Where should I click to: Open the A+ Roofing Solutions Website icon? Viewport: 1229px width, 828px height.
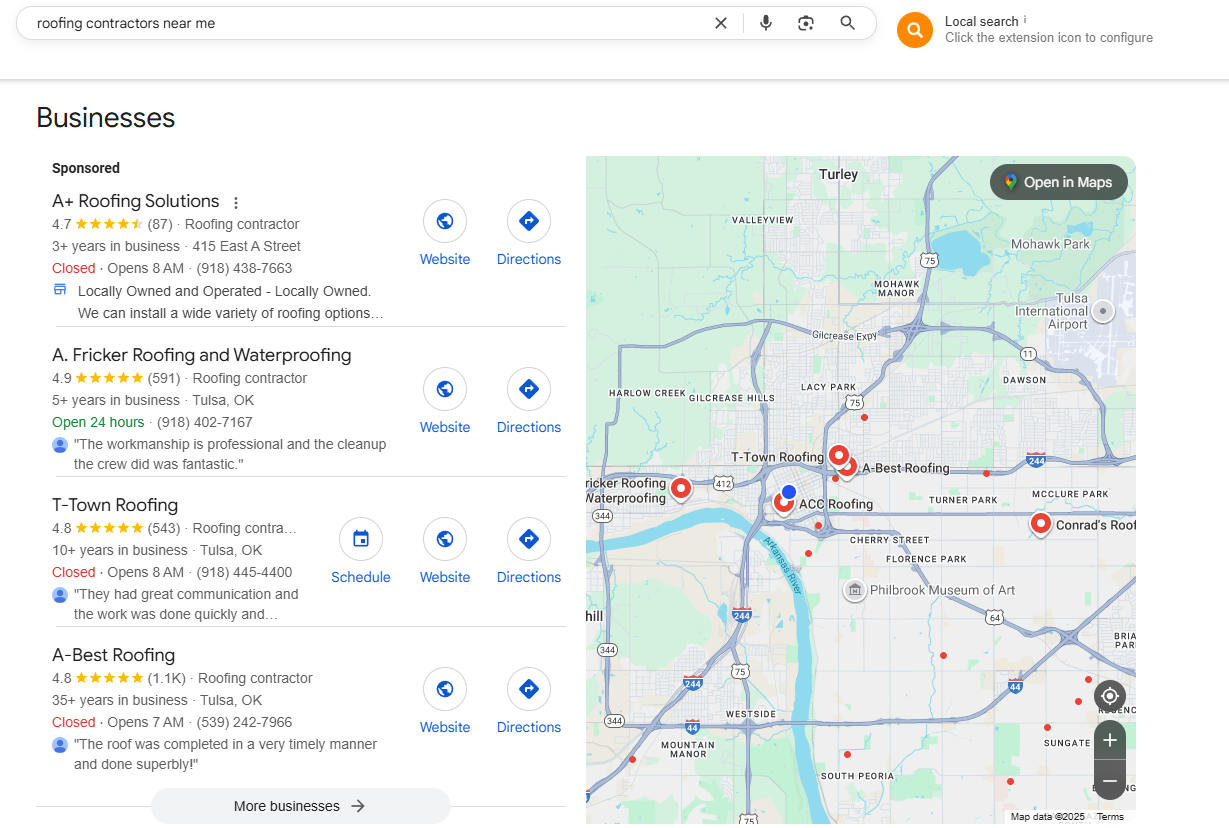[x=445, y=221]
